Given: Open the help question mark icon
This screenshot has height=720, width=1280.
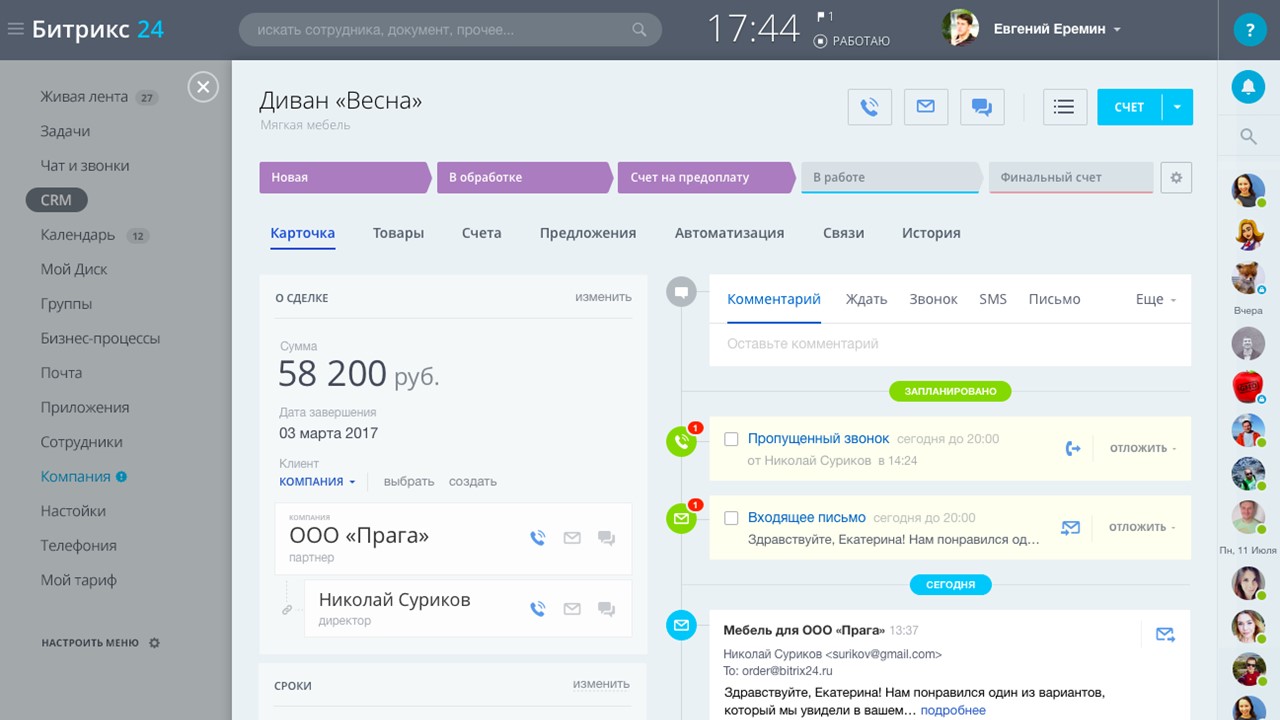Looking at the screenshot, I should 1248,30.
